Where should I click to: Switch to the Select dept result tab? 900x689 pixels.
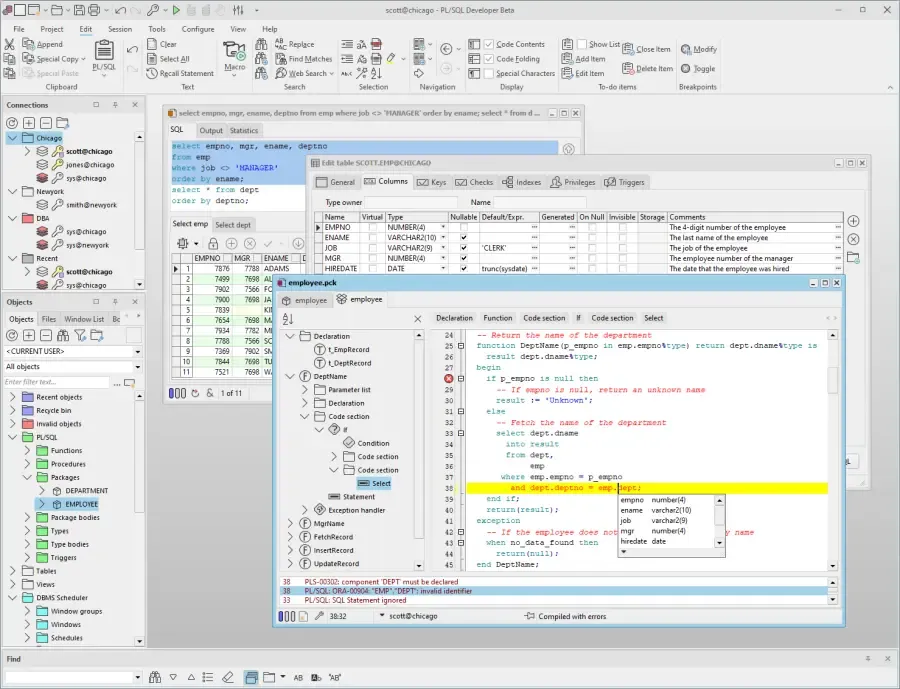point(232,225)
